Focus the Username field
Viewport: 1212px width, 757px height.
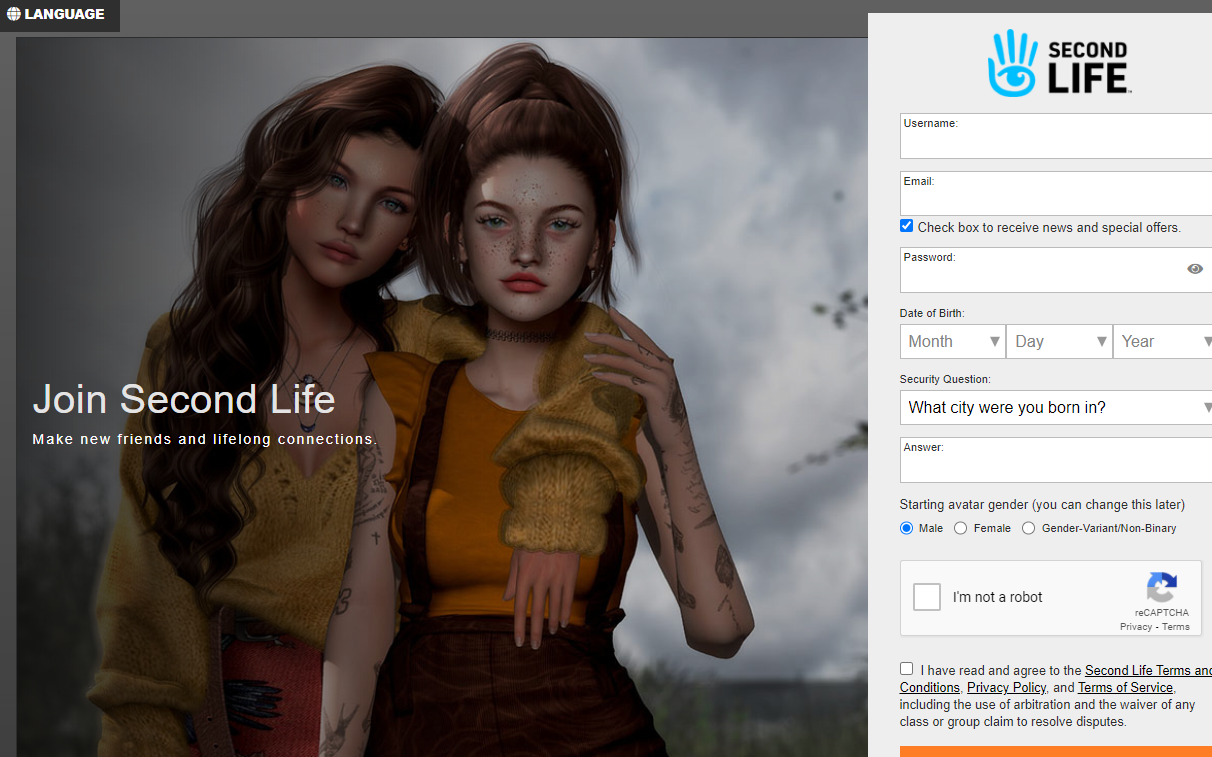tap(1056, 136)
